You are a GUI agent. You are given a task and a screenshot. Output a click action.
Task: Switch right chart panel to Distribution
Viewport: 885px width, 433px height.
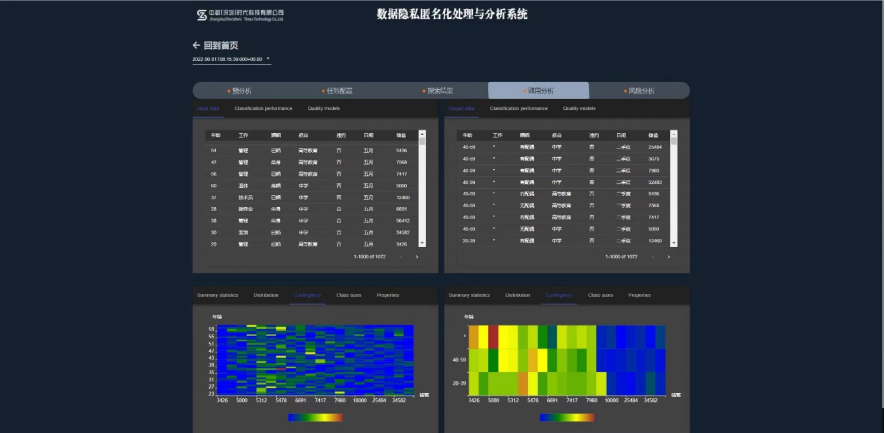coord(518,296)
